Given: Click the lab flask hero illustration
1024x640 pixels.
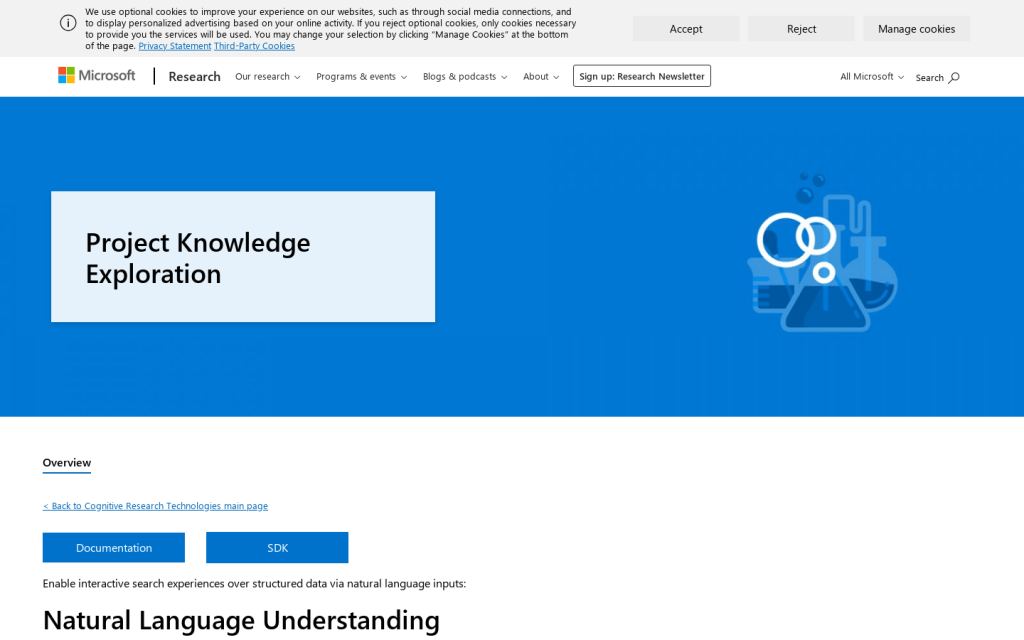Looking at the screenshot, I should [x=823, y=252].
